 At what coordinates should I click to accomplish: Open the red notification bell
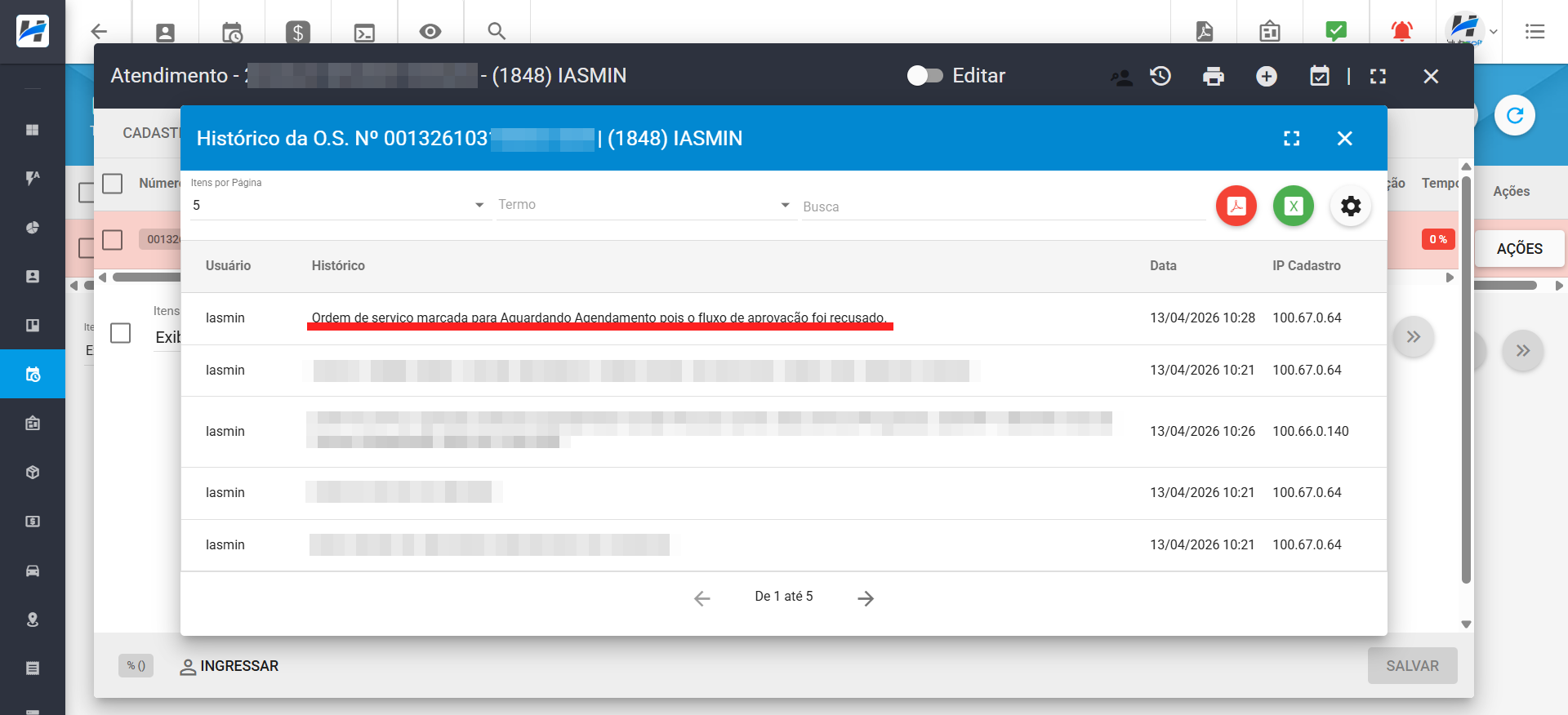(1401, 32)
